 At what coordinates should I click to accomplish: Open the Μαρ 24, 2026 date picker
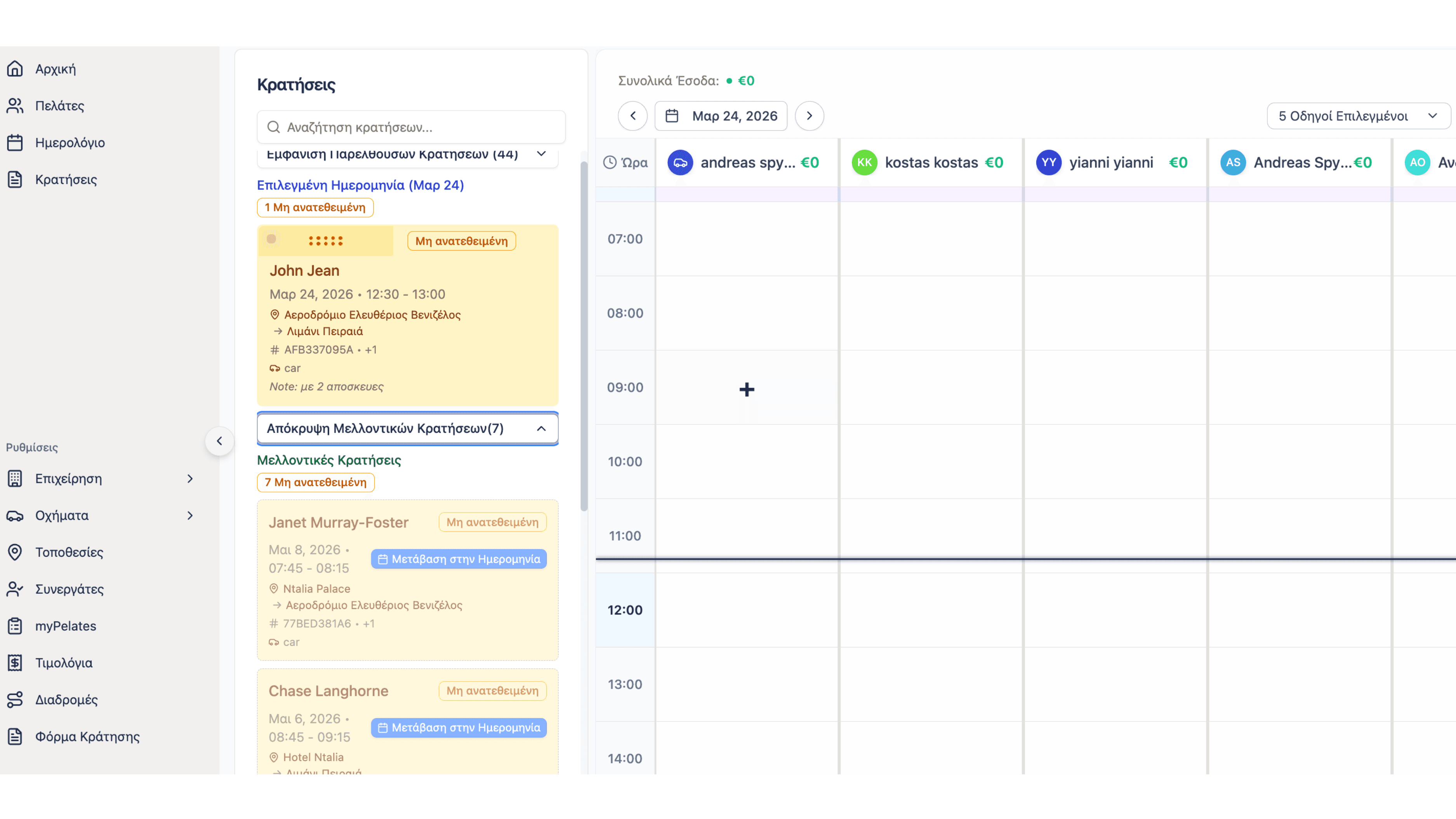tap(721, 116)
